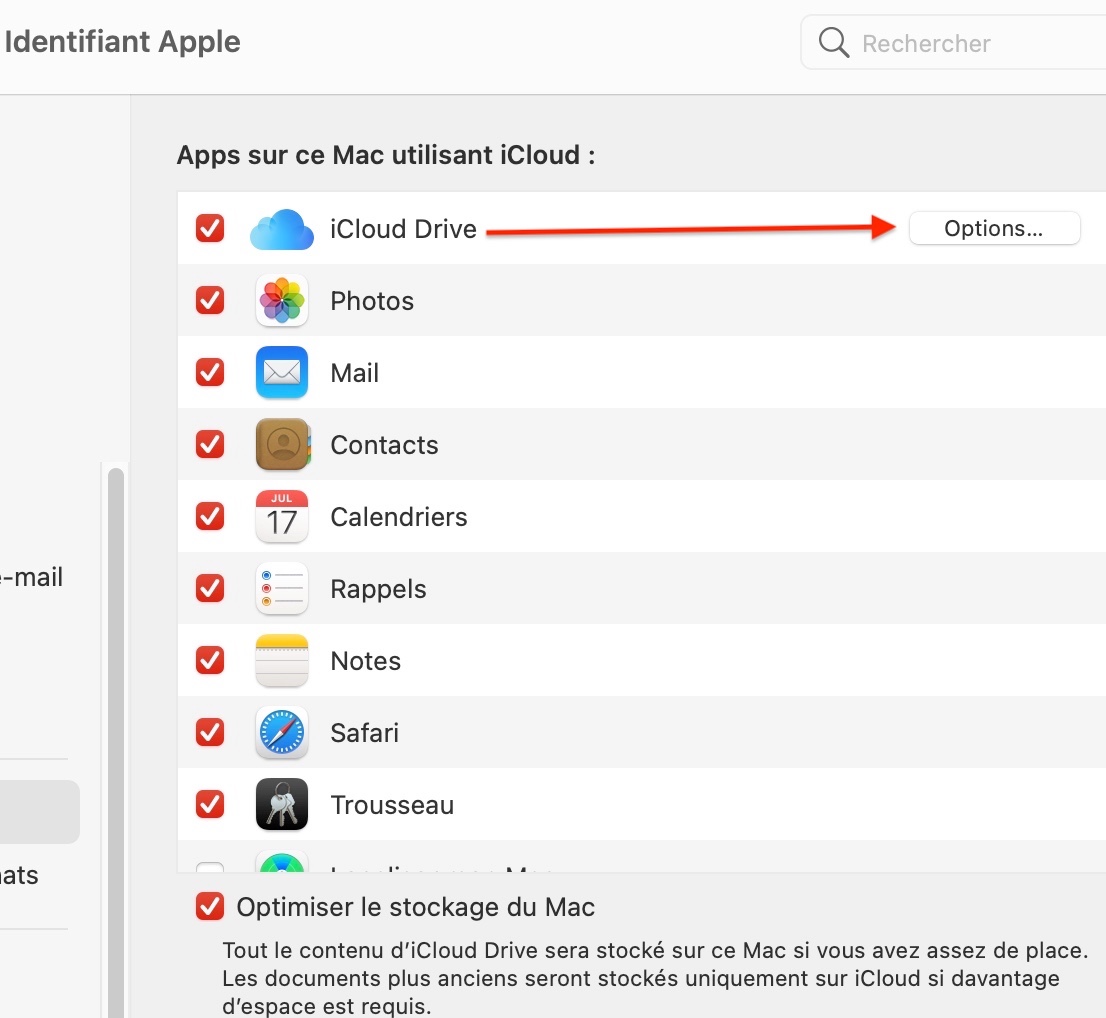
Task: Click the Mail envelope icon
Action: [x=281, y=373]
